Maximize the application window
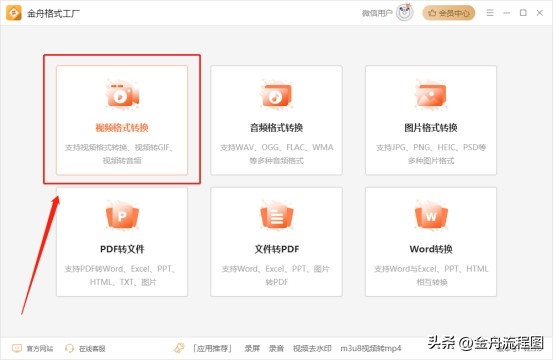Viewport: 554px width, 360px height. (x=523, y=13)
